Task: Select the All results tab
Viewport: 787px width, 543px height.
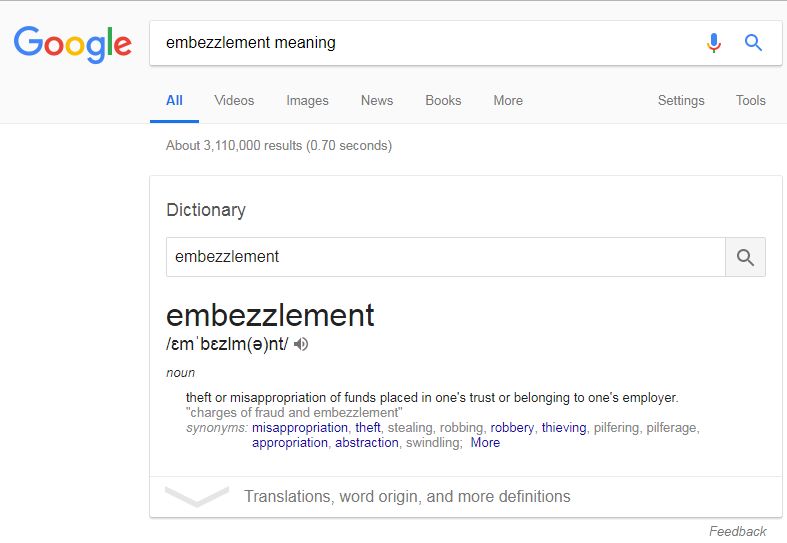Action: 174,100
